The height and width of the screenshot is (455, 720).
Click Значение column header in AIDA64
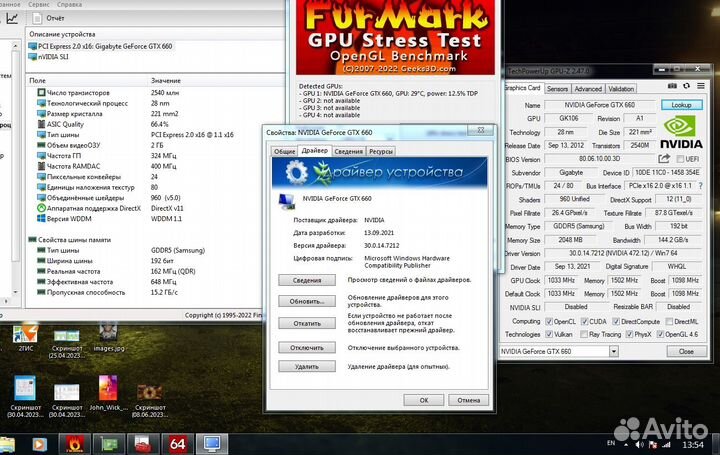[x=166, y=80]
